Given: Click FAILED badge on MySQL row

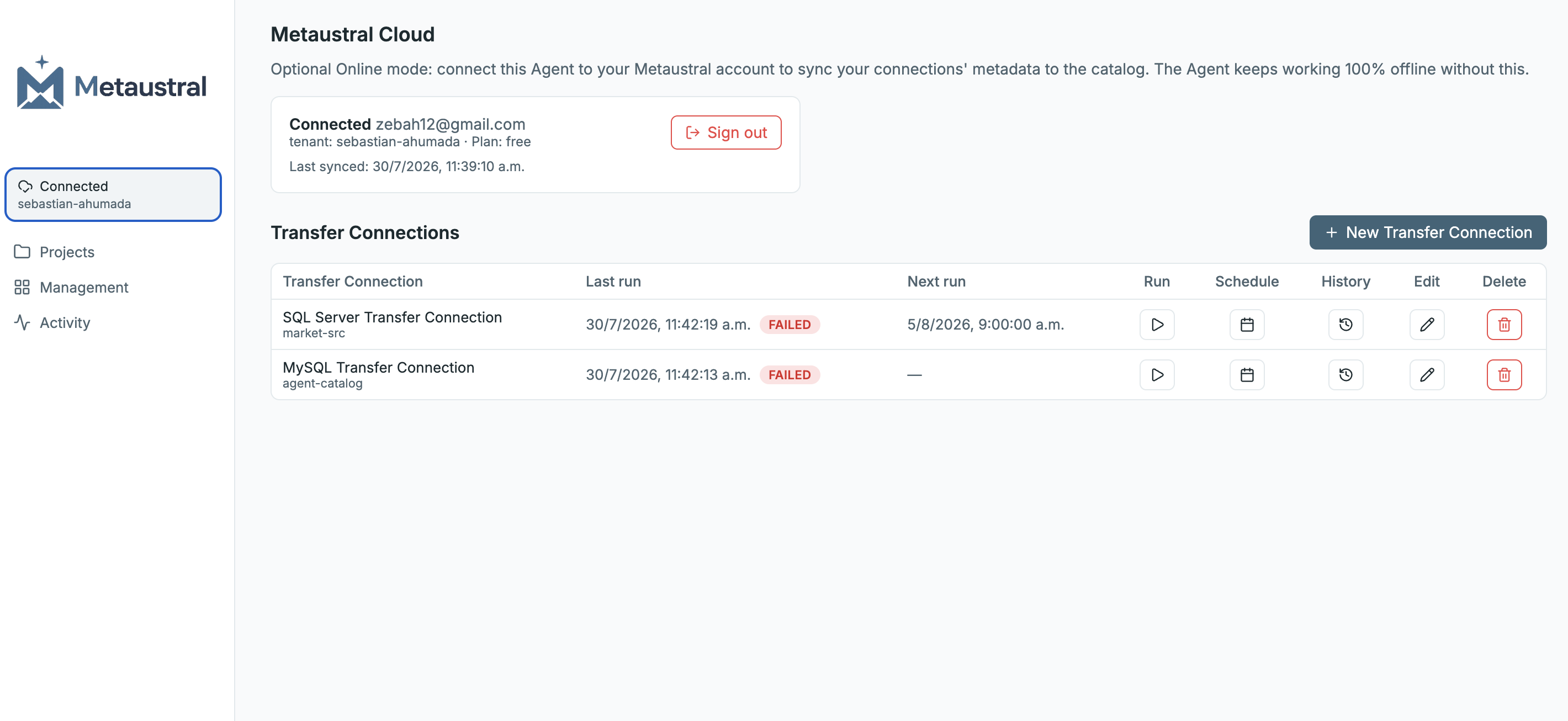Looking at the screenshot, I should (x=790, y=375).
